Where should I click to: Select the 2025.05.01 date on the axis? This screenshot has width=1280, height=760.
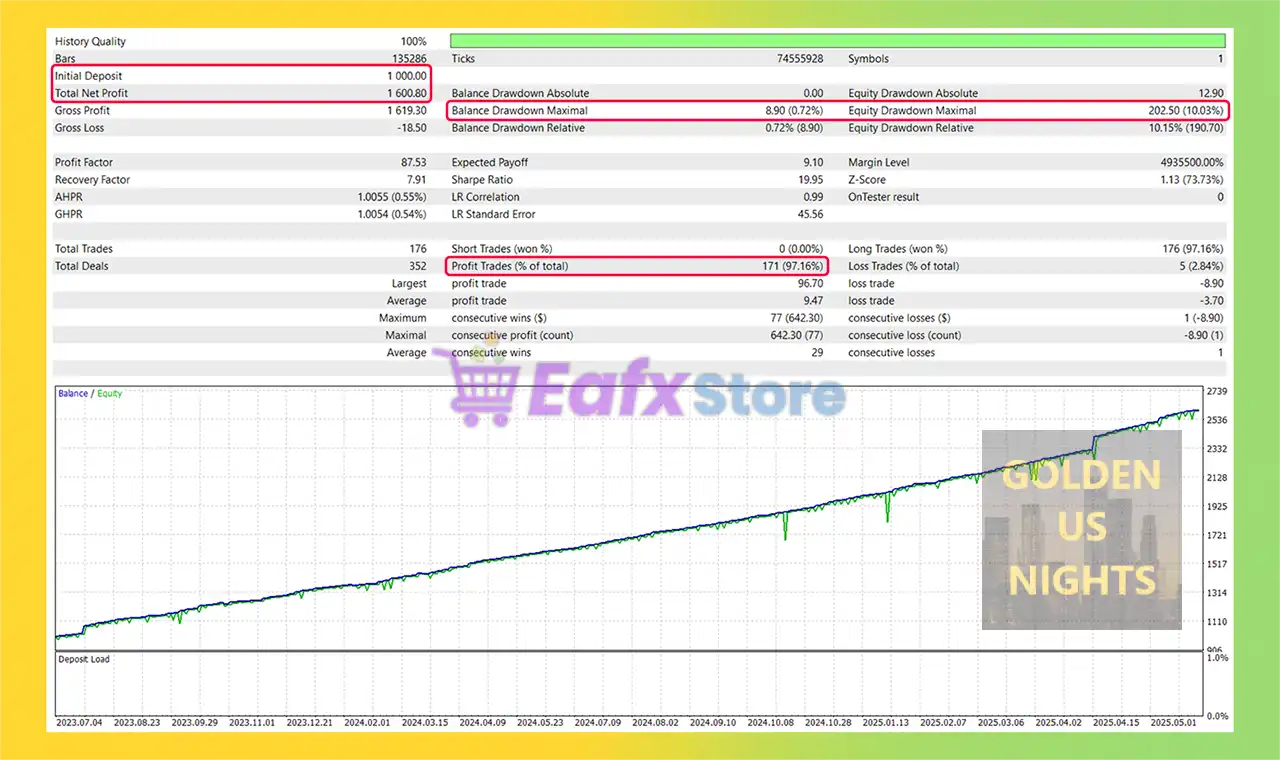pos(1175,721)
